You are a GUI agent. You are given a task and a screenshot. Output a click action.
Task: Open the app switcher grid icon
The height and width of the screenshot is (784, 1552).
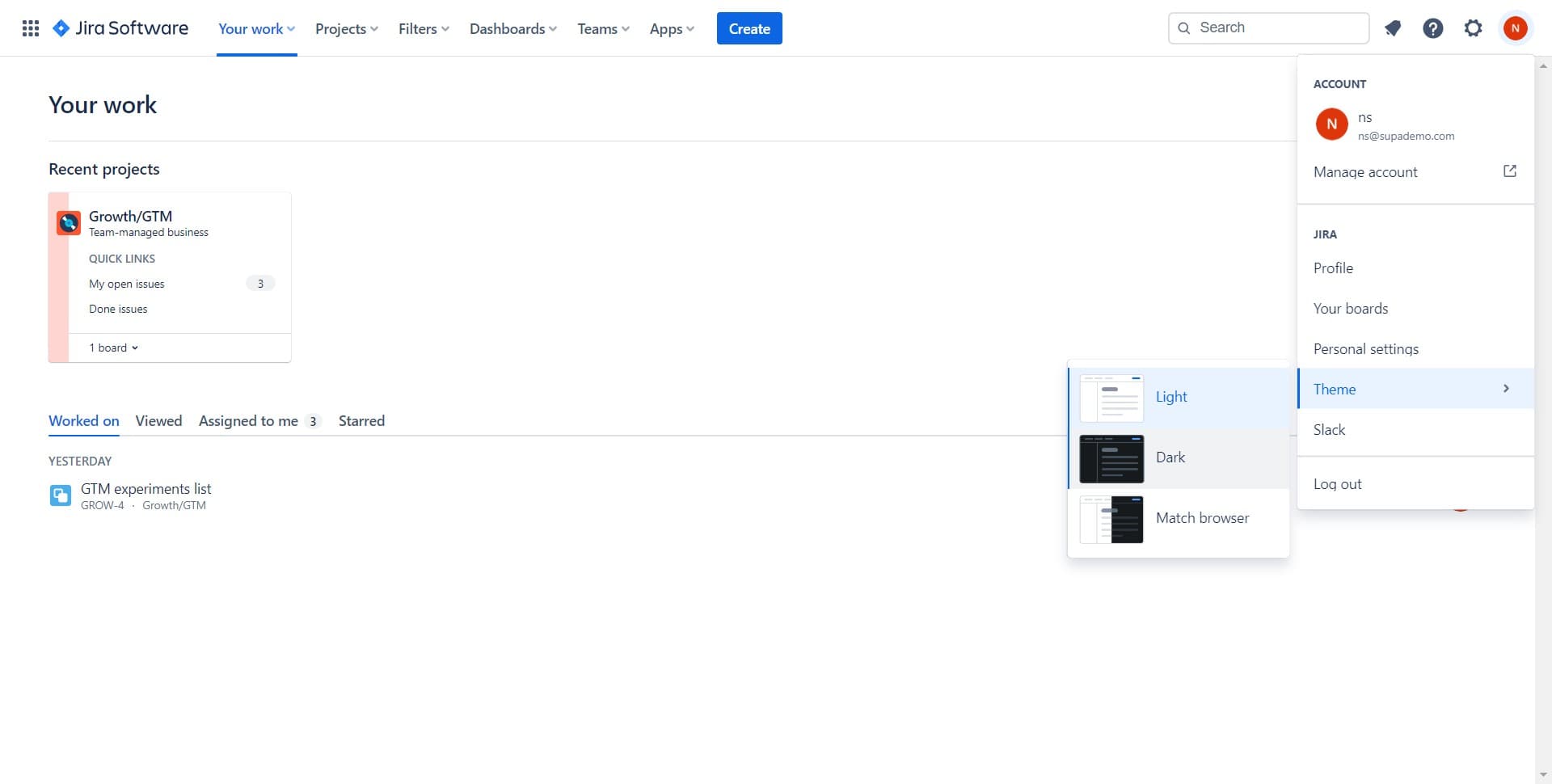(x=30, y=28)
